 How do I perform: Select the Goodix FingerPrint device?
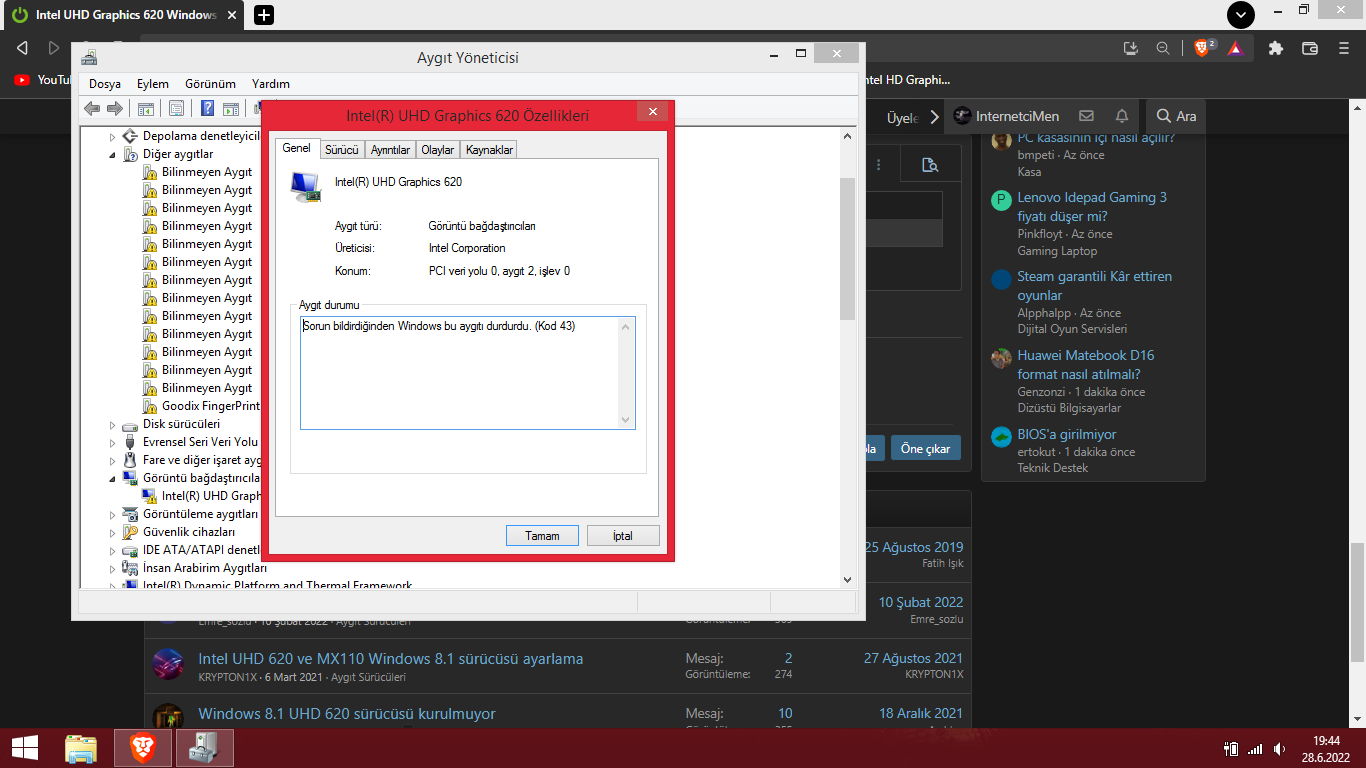[202, 406]
